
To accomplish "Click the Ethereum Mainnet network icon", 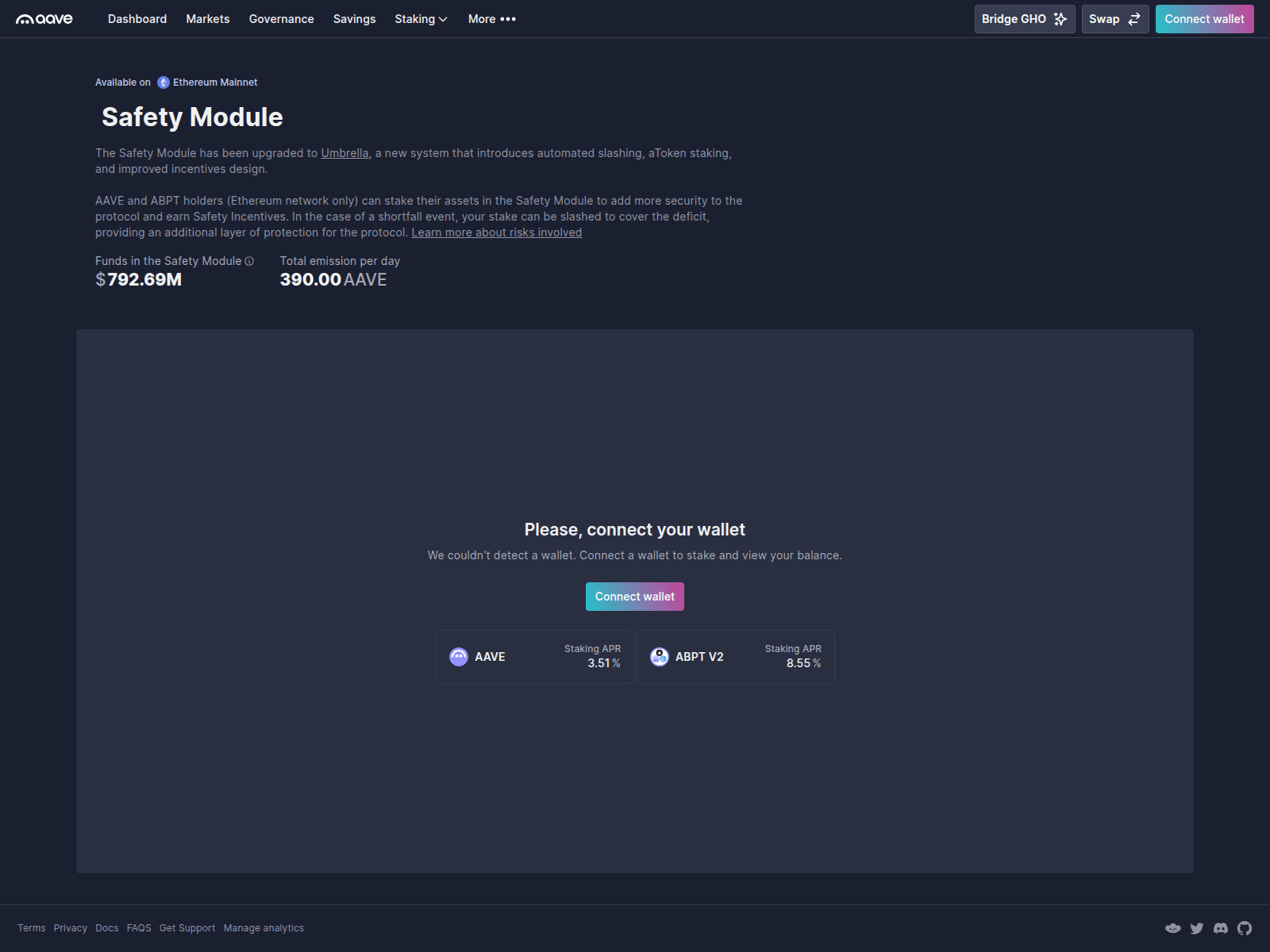I will coord(164,83).
